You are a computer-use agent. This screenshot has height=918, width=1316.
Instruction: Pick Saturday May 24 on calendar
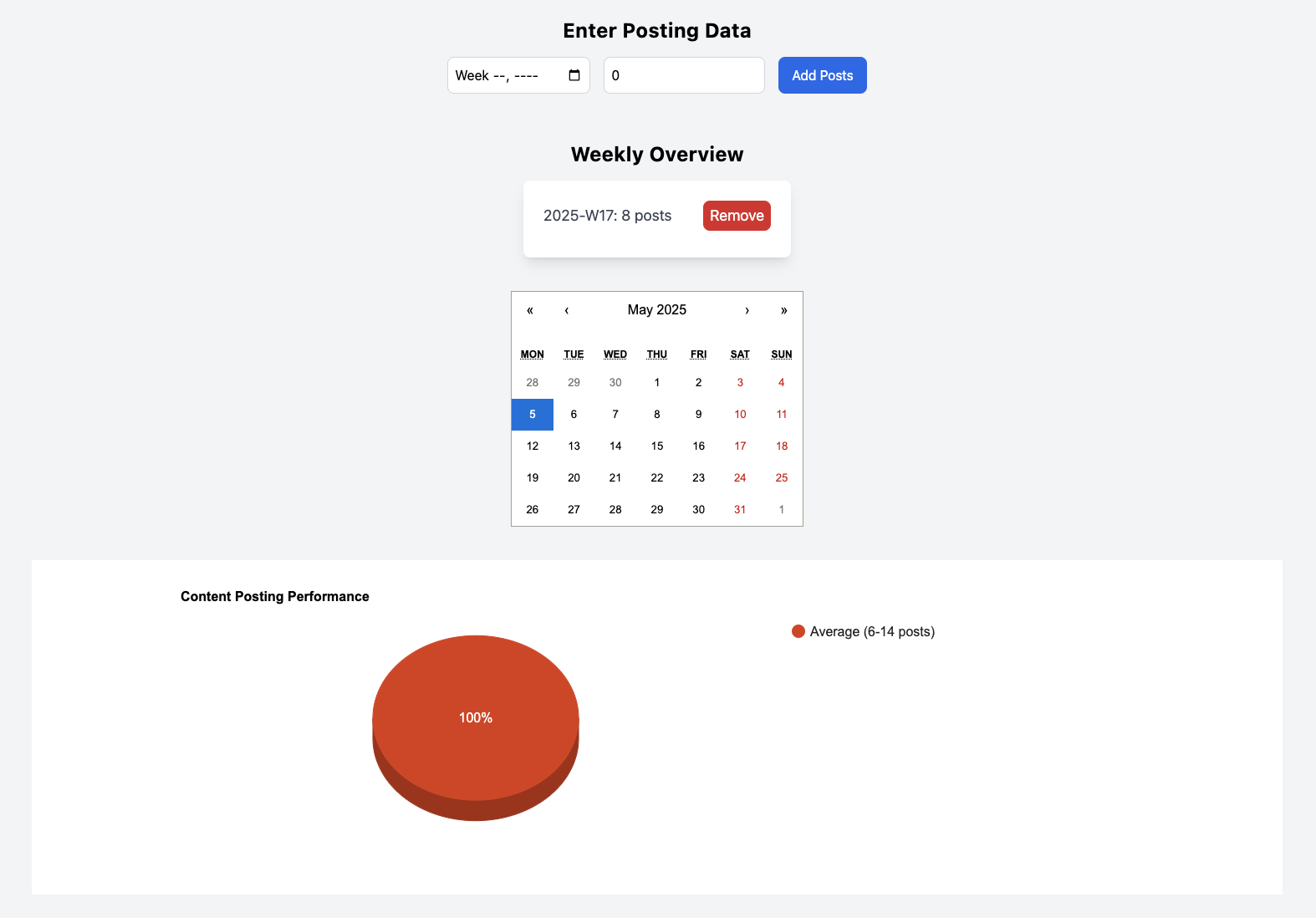(740, 478)
